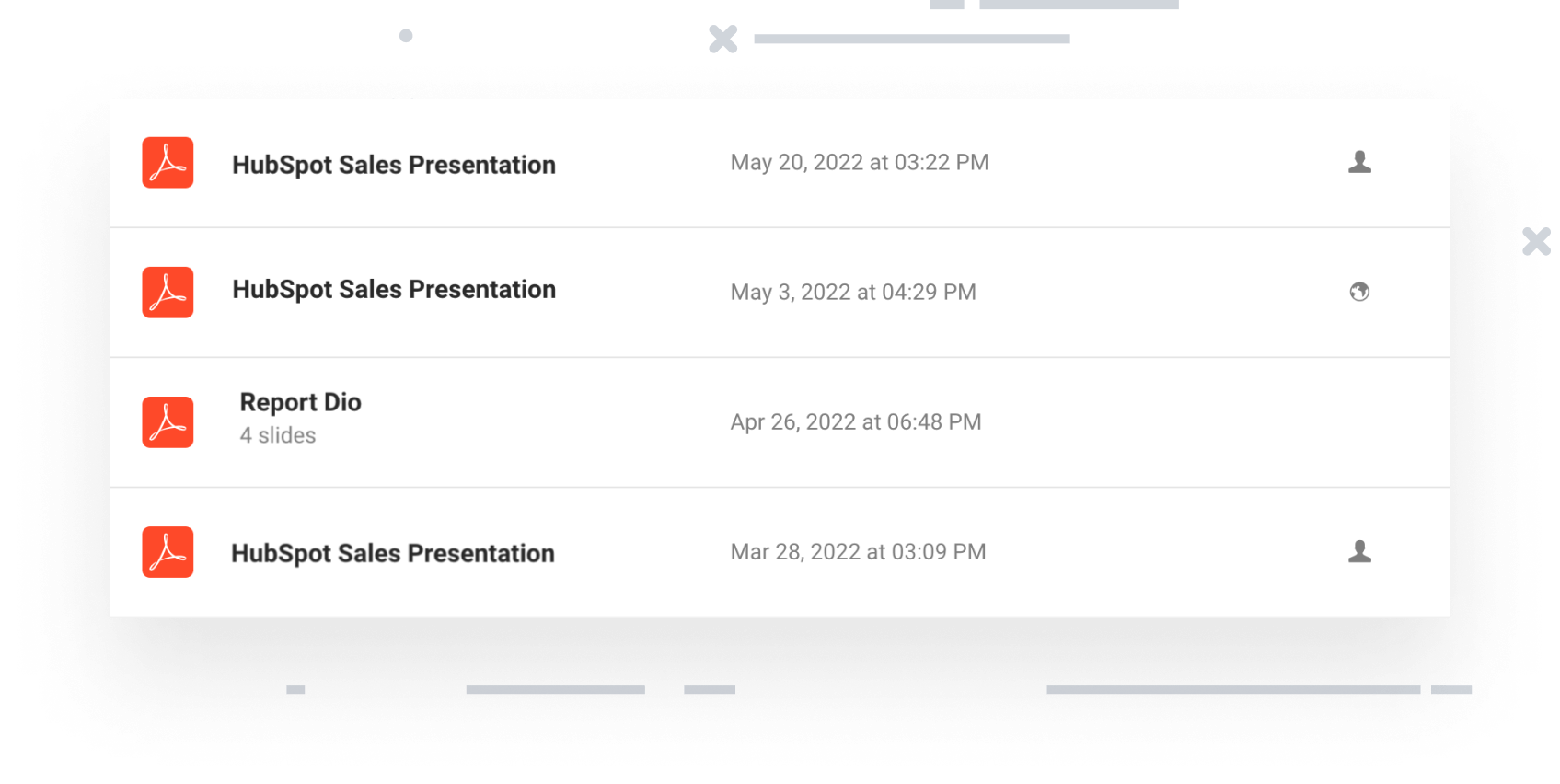Open HubSpot Sales Presentation dated Mar 28
The image size is (1560, 784).
[393, 553]
